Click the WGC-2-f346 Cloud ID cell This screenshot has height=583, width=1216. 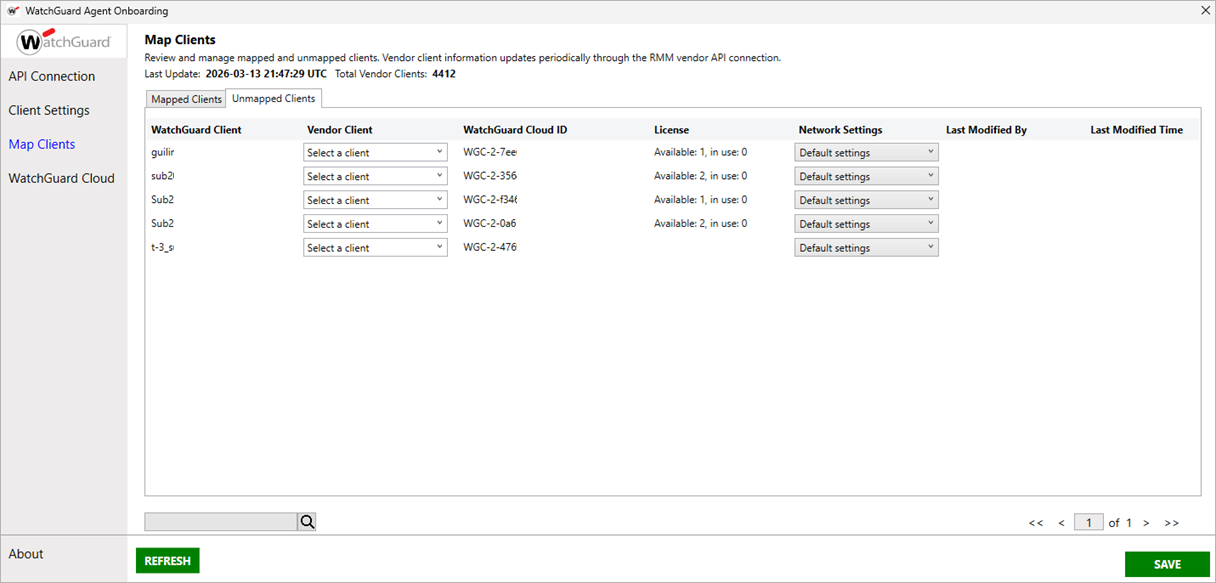click(x=490, y=200)
